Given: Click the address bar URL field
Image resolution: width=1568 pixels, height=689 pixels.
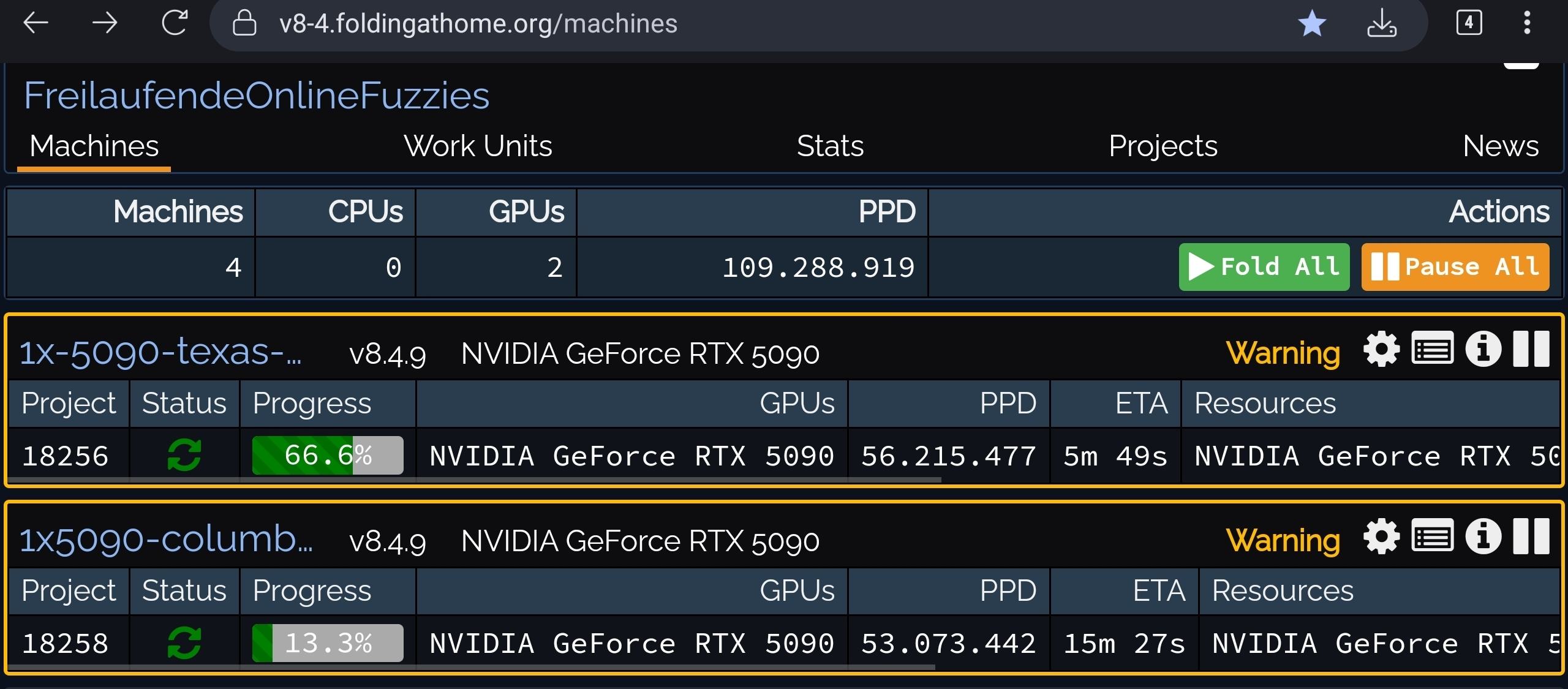Looking at the screenshot, I should pyautogui.click(x=478, y=24).
